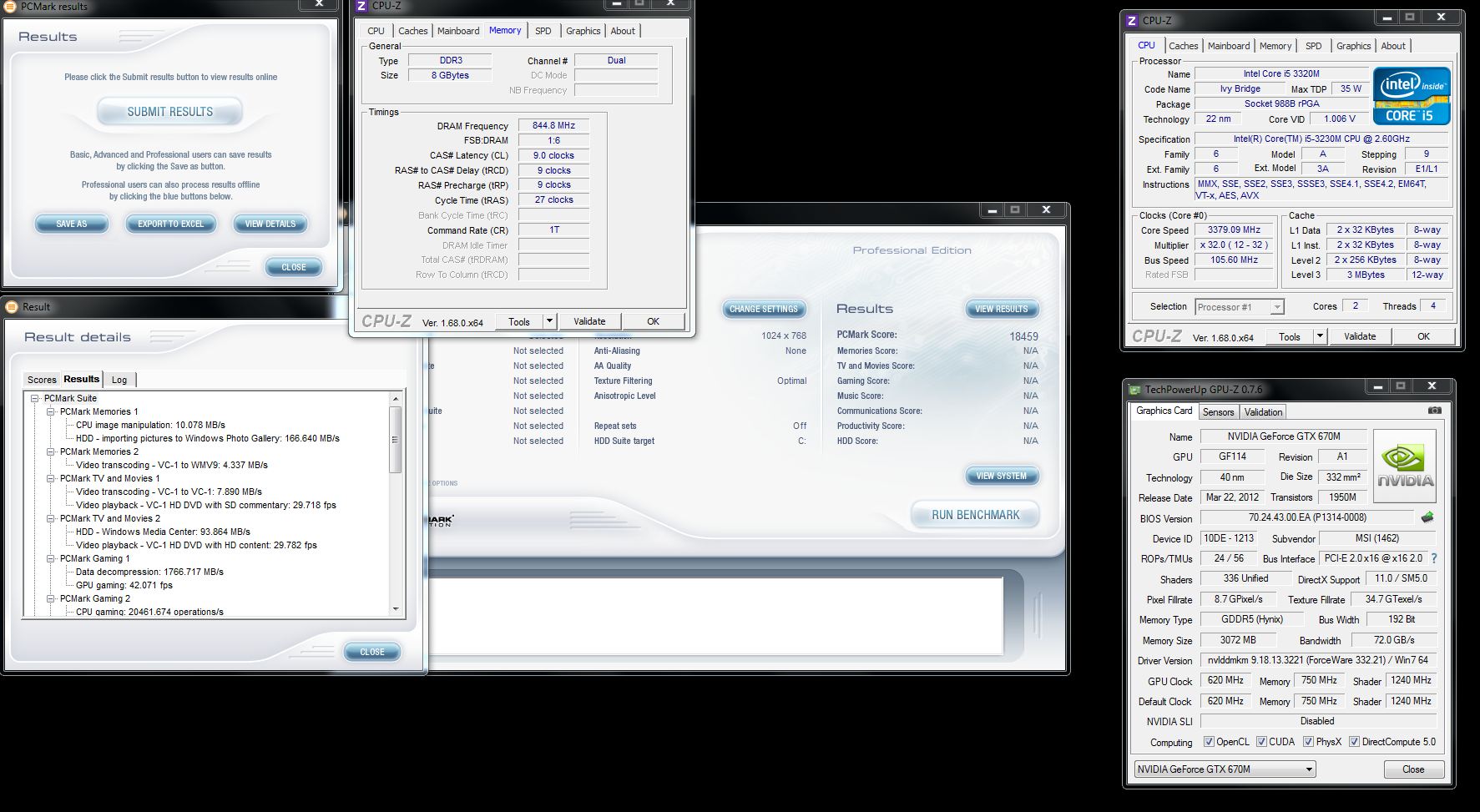1480x812 pixels.
Task: Click the Core Speed value field
Action: click(1234, 230)
